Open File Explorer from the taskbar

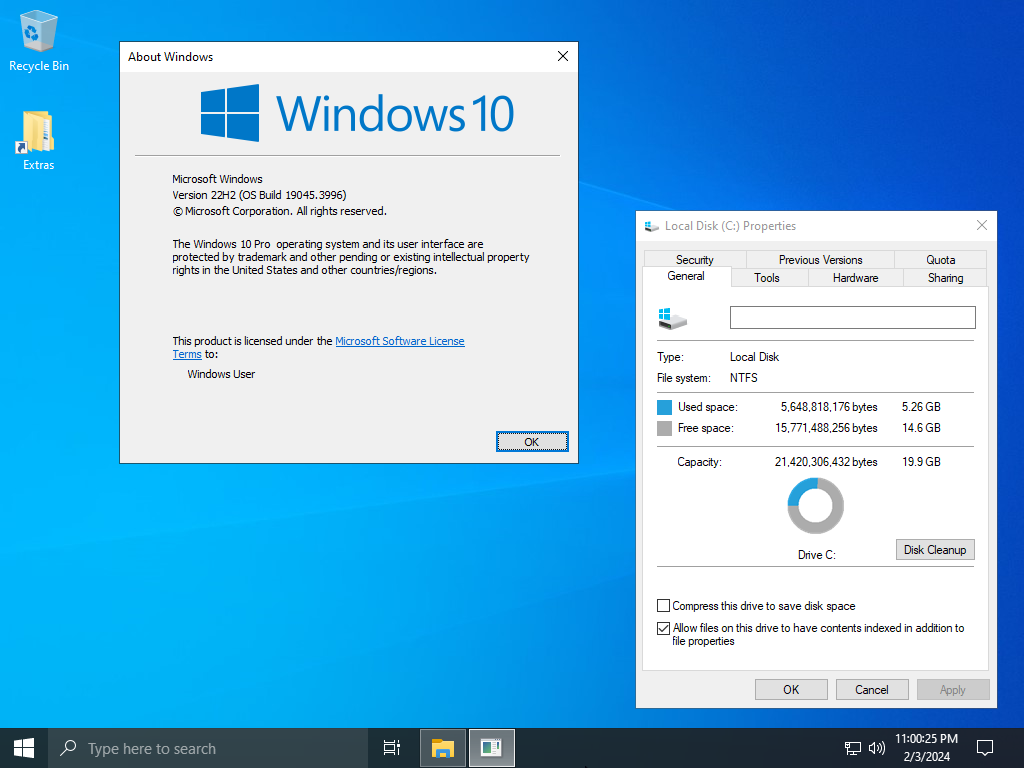click(x=443, y=748)
